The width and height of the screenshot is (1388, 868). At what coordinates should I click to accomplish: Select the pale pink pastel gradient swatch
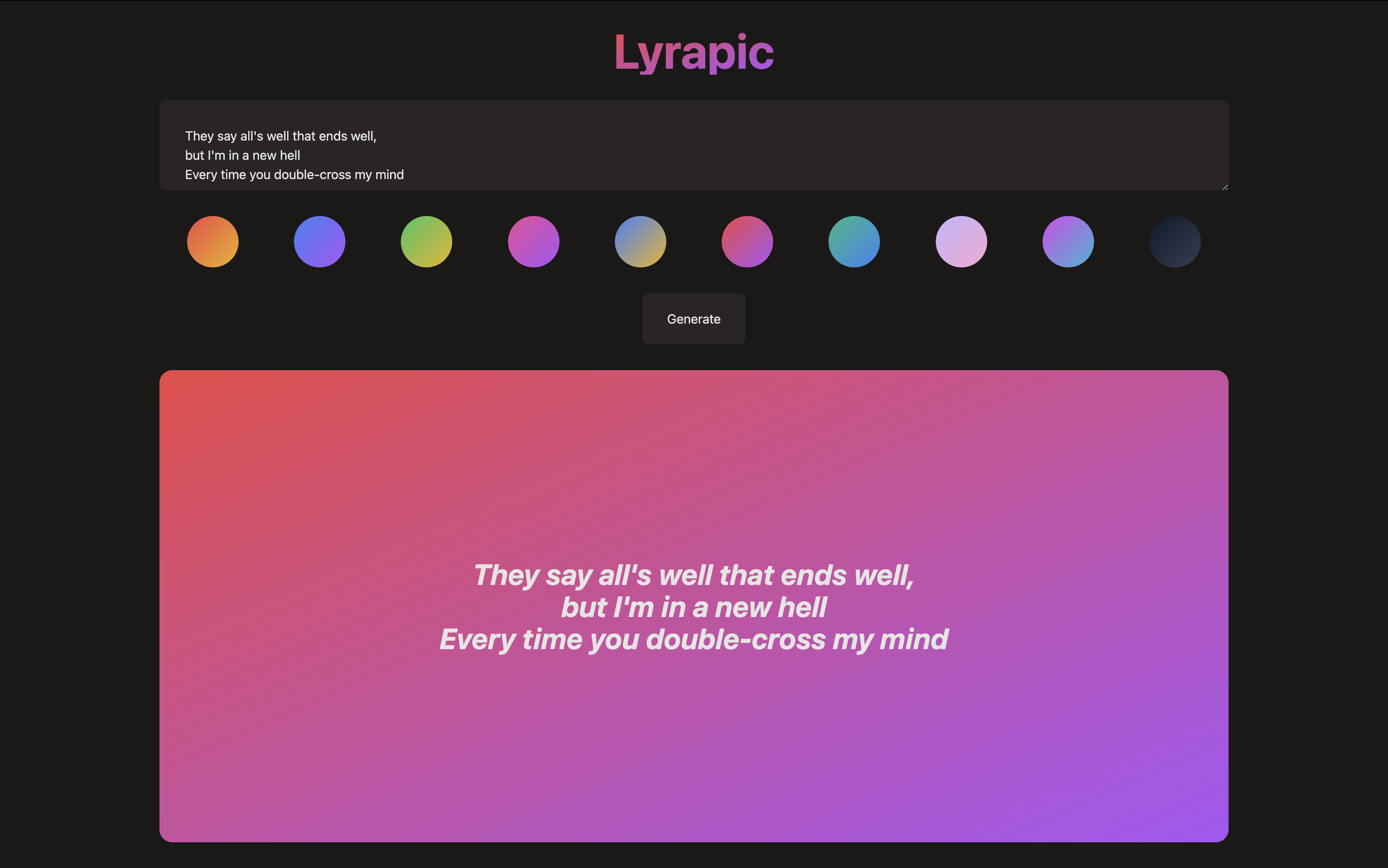pos(960,242)
